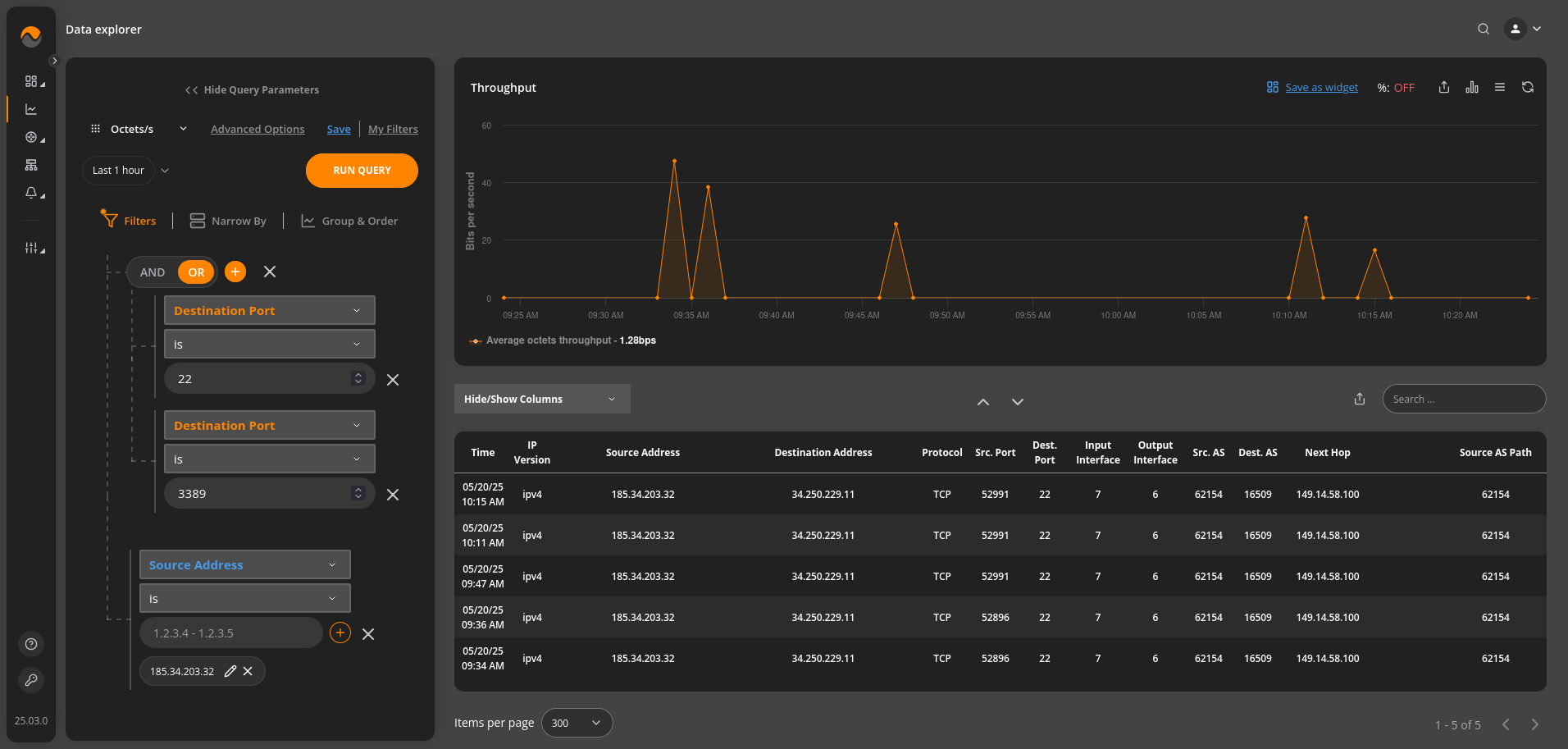Add a new filter with the orange plus
Viewport: 1568px width, 749px height.
235,272
